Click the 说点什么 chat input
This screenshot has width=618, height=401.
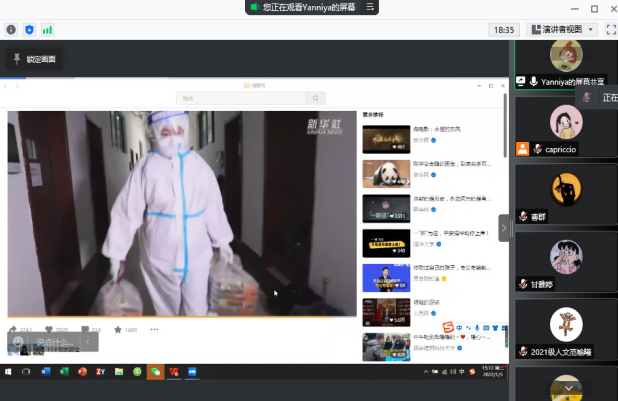click(56, 343)
